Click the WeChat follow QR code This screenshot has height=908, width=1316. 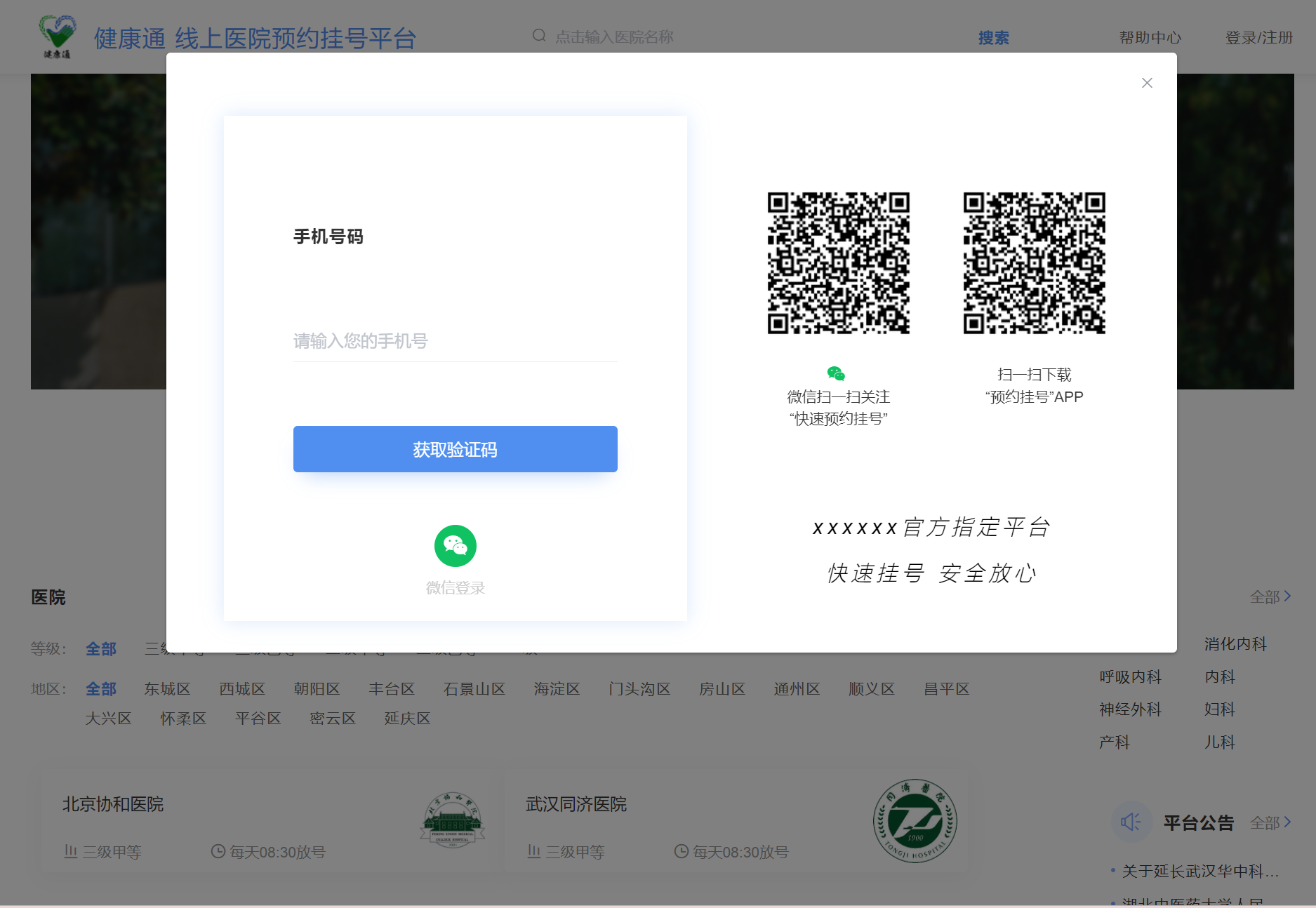click(x=838, y=263)
